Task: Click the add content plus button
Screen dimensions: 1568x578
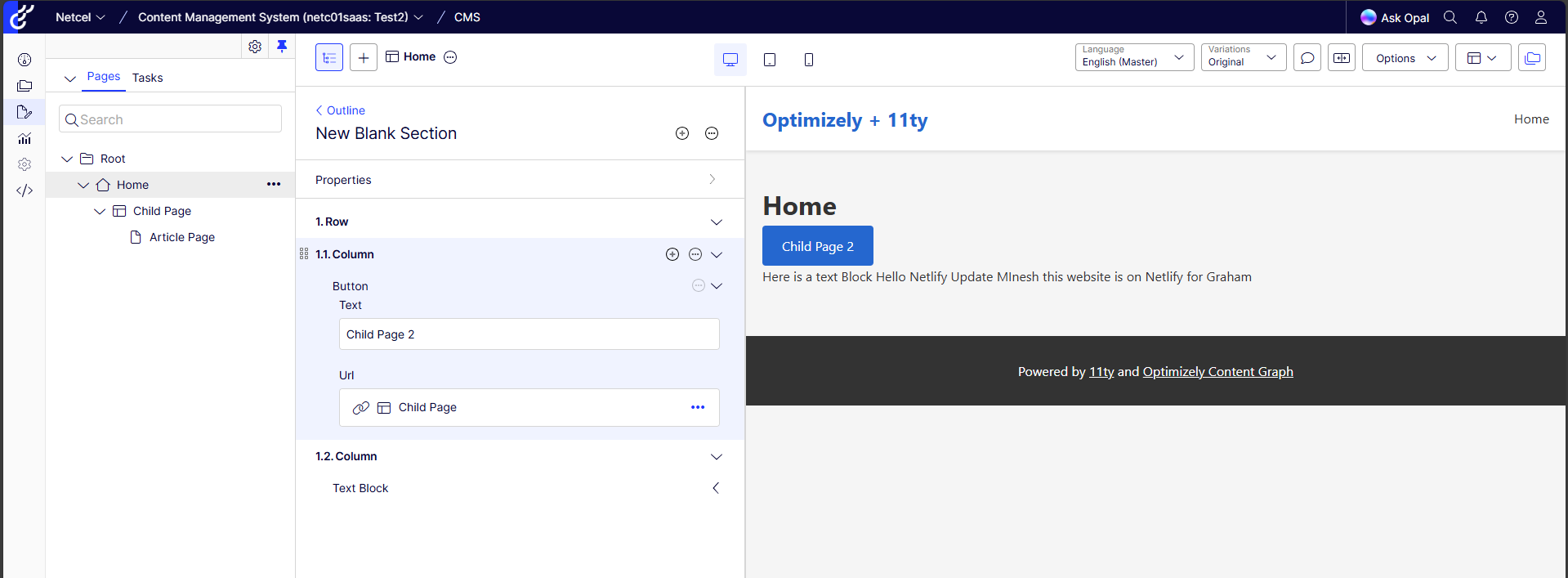Action: tap(364, 57)
